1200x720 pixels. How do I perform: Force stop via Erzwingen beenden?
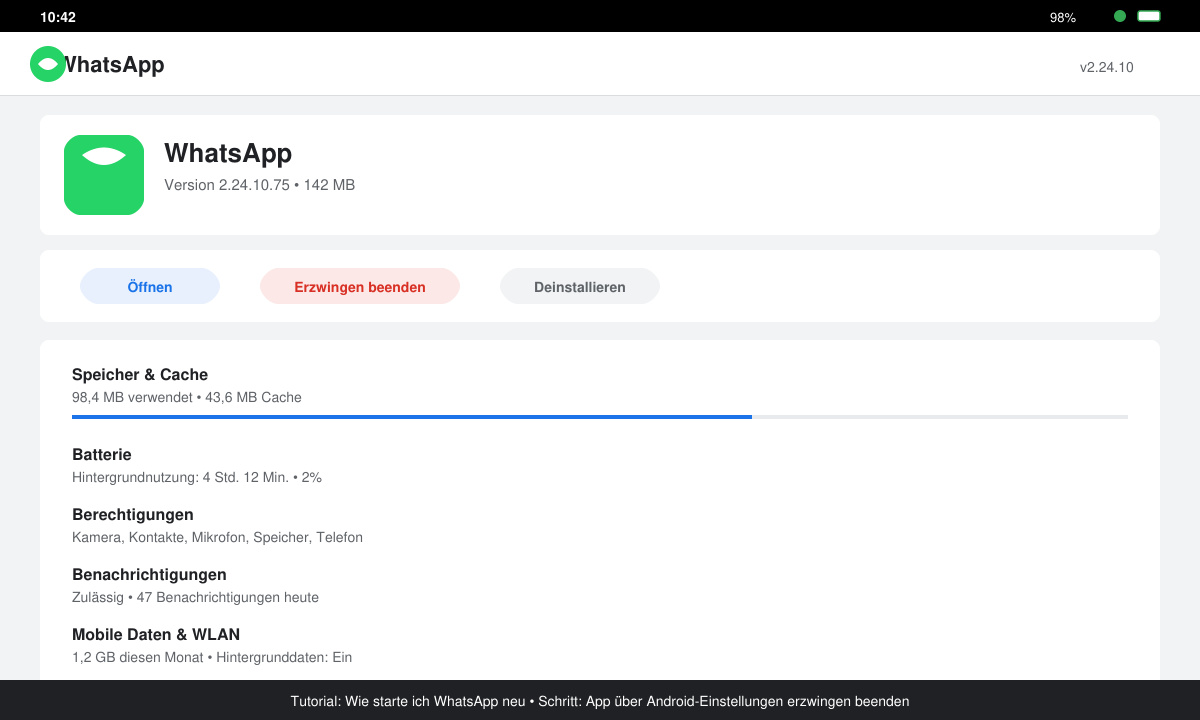pyautogui.click(x=360, y=286)
